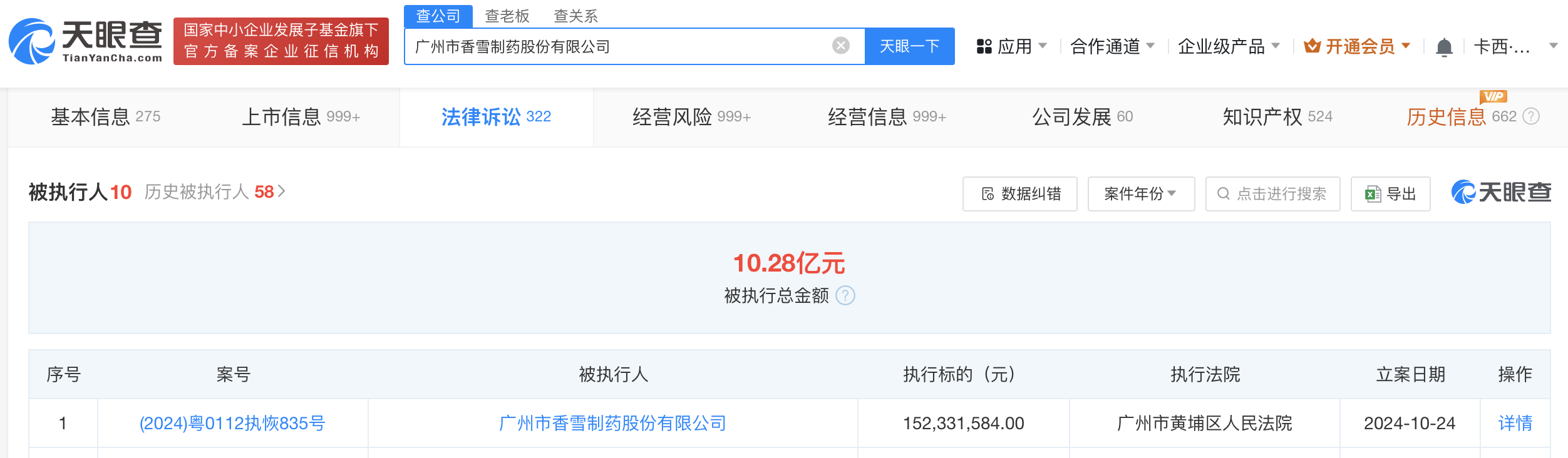Switch to 查老板 search tab
The image size is (1568, 458).
click(507, 16)
